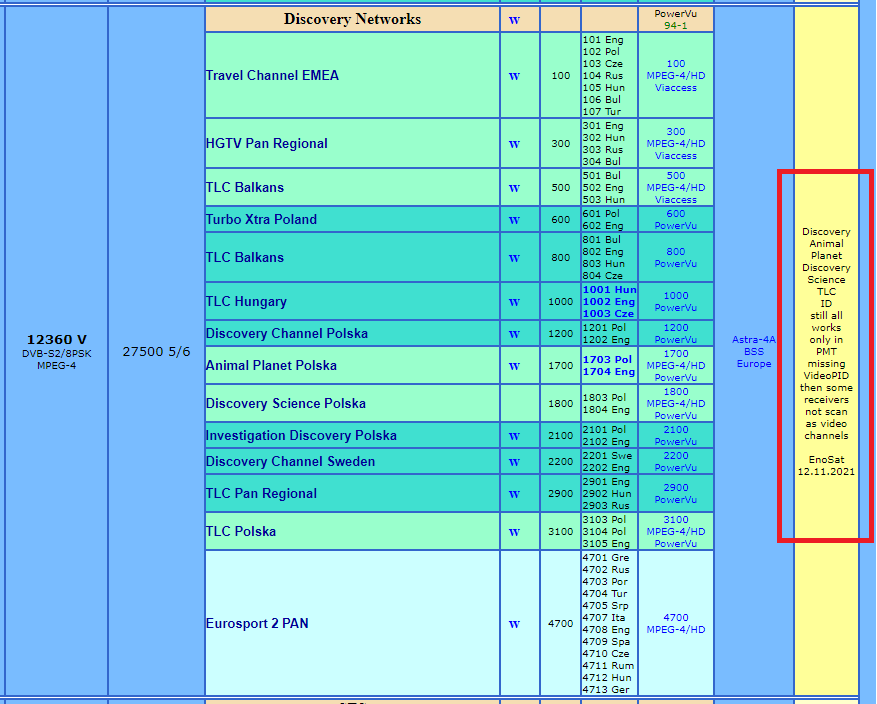Viewport: 877px width, 704px height.
Task: Select the 1703 Pol audio PID text
Action: pyautogui.click(x=607, y=360)
